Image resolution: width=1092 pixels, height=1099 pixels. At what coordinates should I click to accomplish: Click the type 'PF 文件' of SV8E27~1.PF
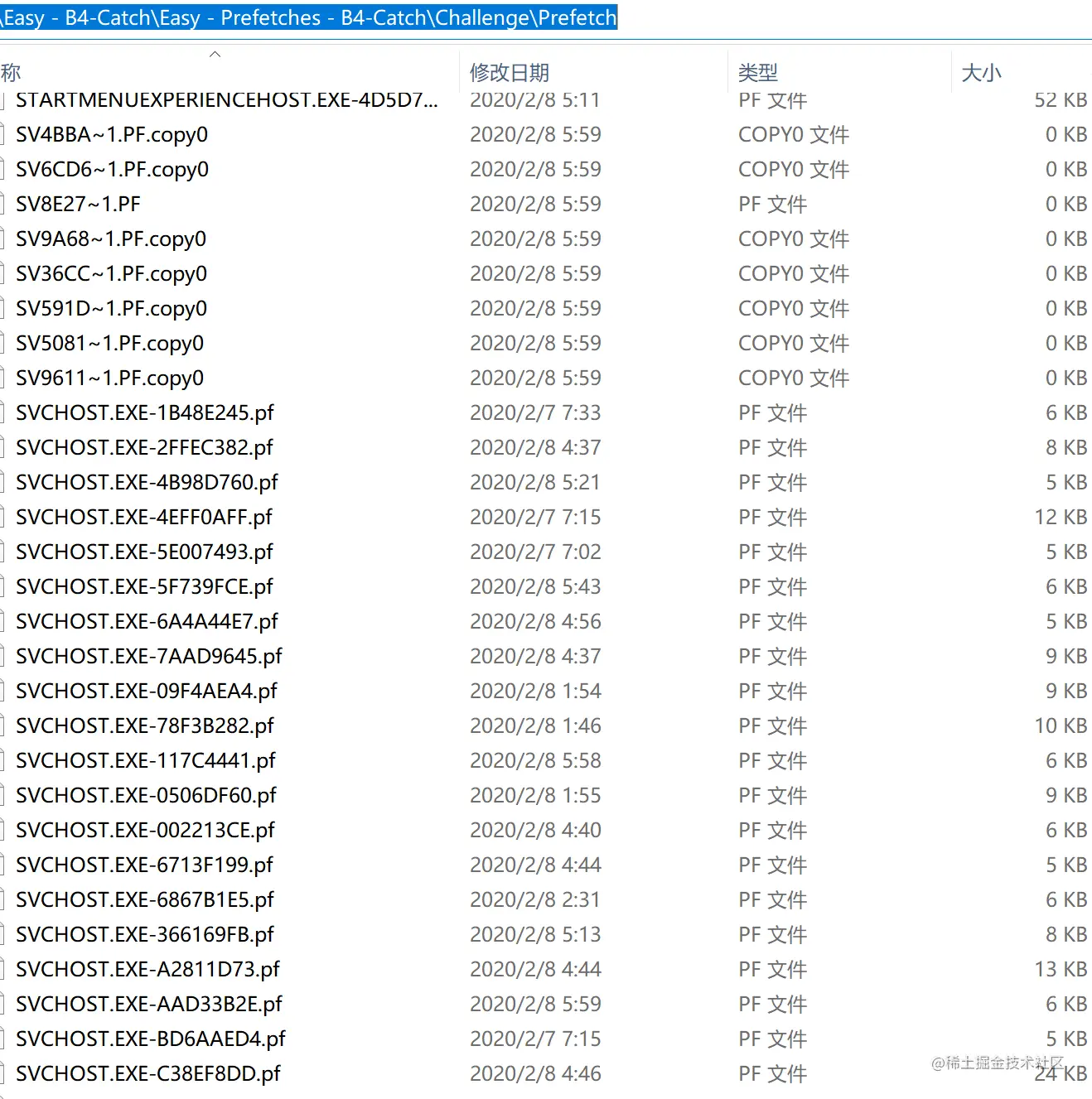tap(772, 205)
